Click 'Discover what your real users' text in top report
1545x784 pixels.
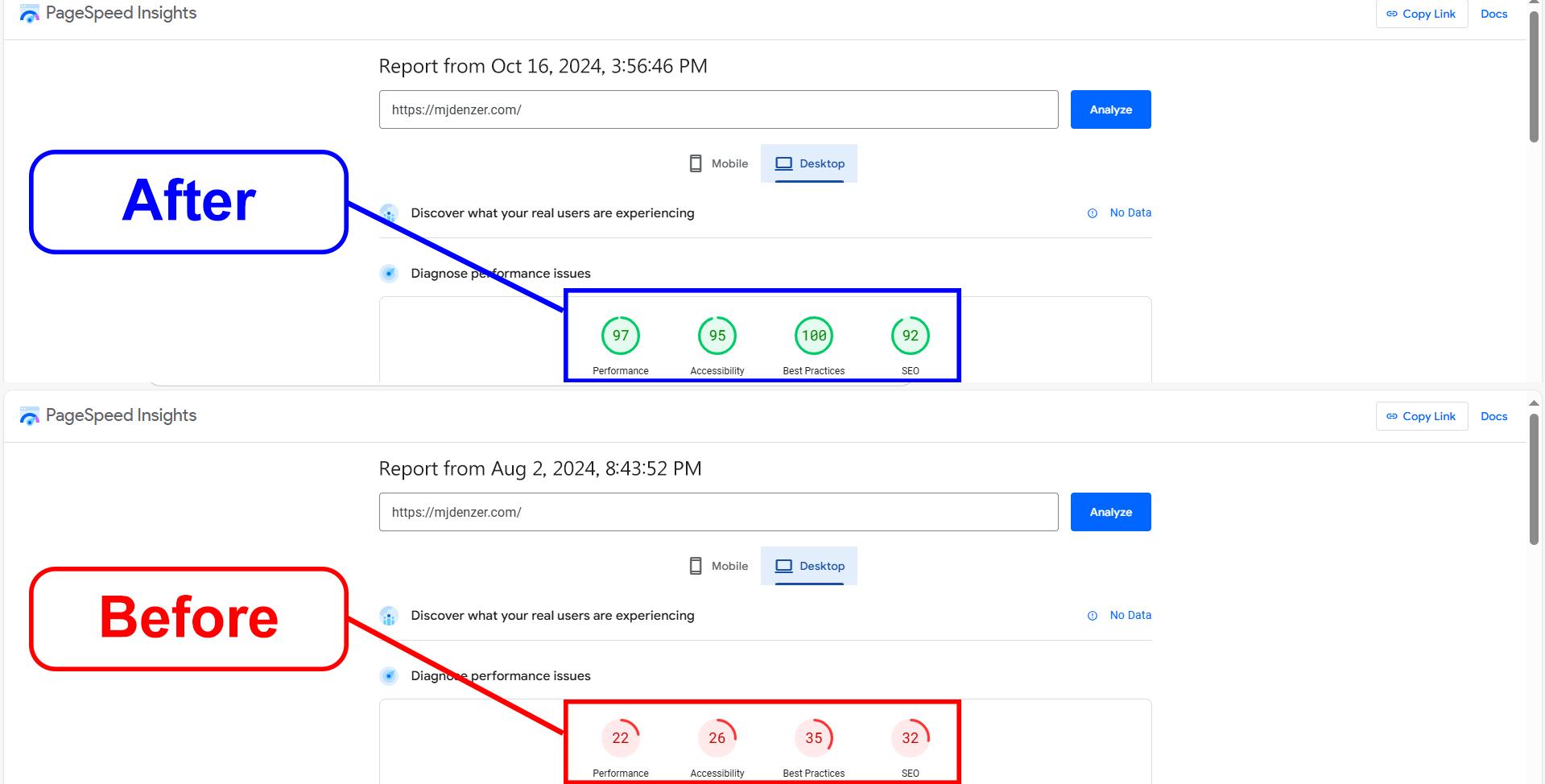tap(552, 213)
